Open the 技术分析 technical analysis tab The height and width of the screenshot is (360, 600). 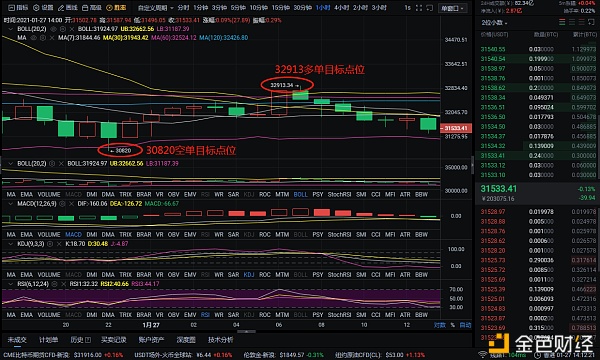coord(220,340)
